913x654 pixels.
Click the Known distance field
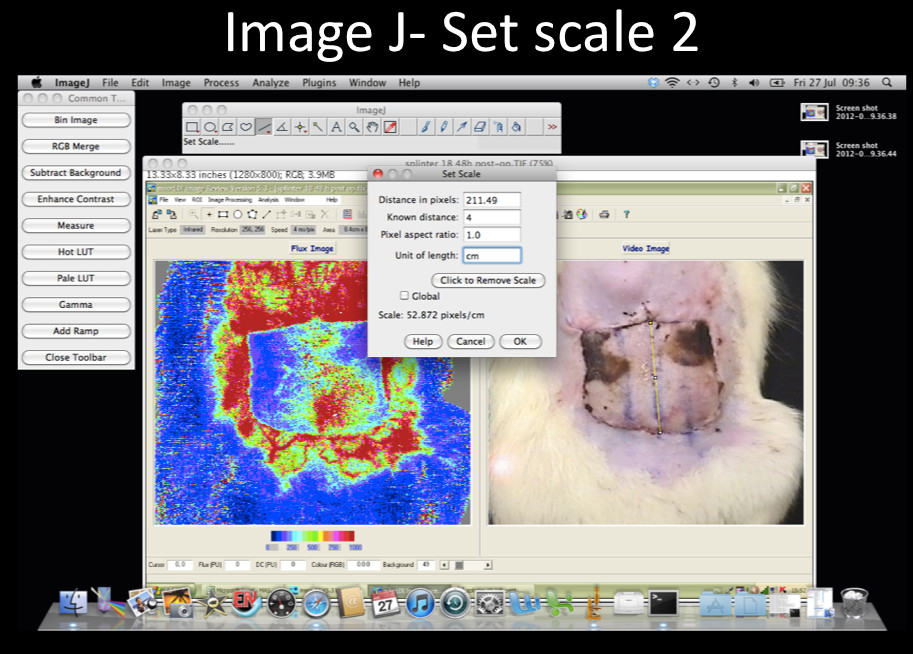click(x=492, y=217)
